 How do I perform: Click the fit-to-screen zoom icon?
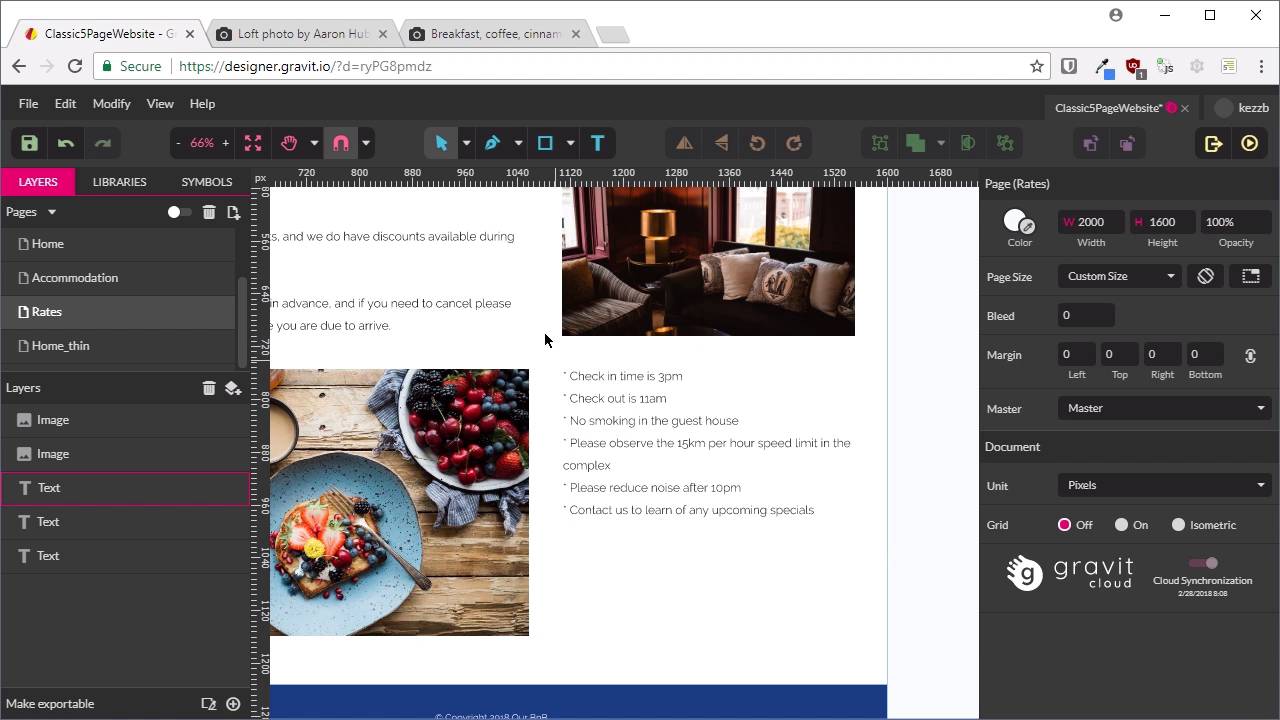(x=253, y=143)
